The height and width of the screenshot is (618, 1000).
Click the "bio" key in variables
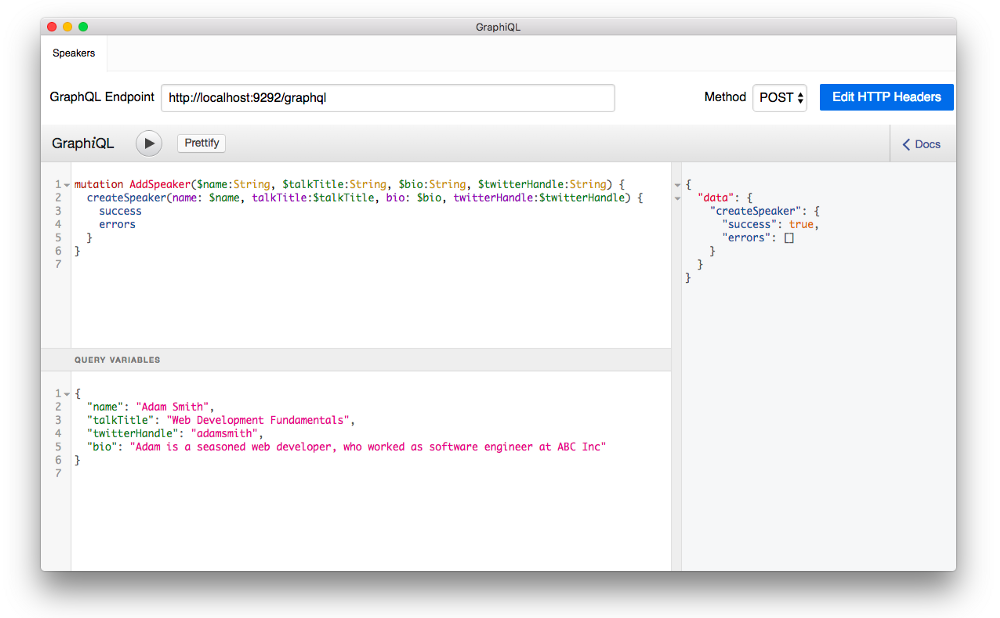102,447
